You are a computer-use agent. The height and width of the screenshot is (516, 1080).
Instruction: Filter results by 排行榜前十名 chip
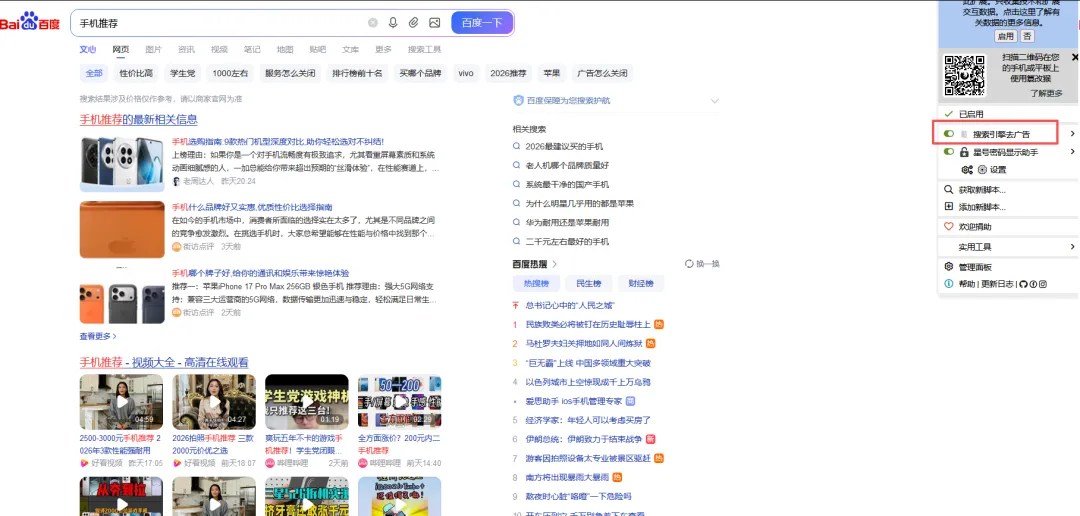pos(357,73)
